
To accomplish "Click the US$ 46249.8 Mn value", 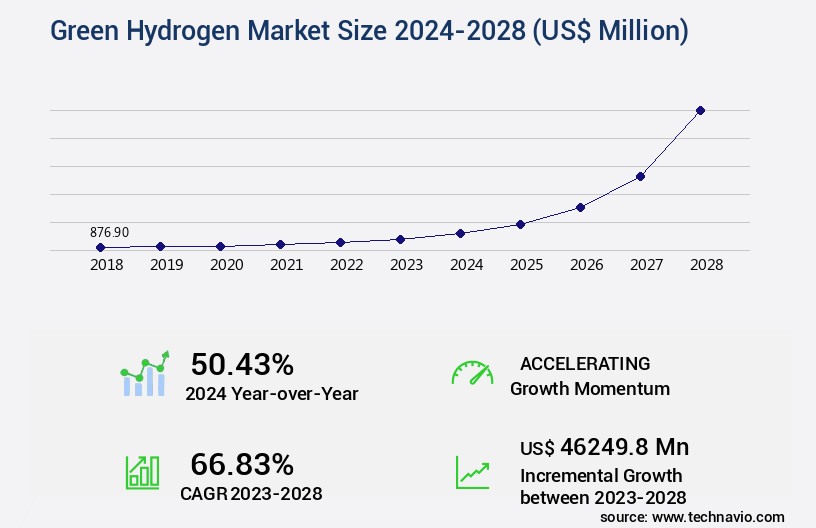I will (604, 446).
